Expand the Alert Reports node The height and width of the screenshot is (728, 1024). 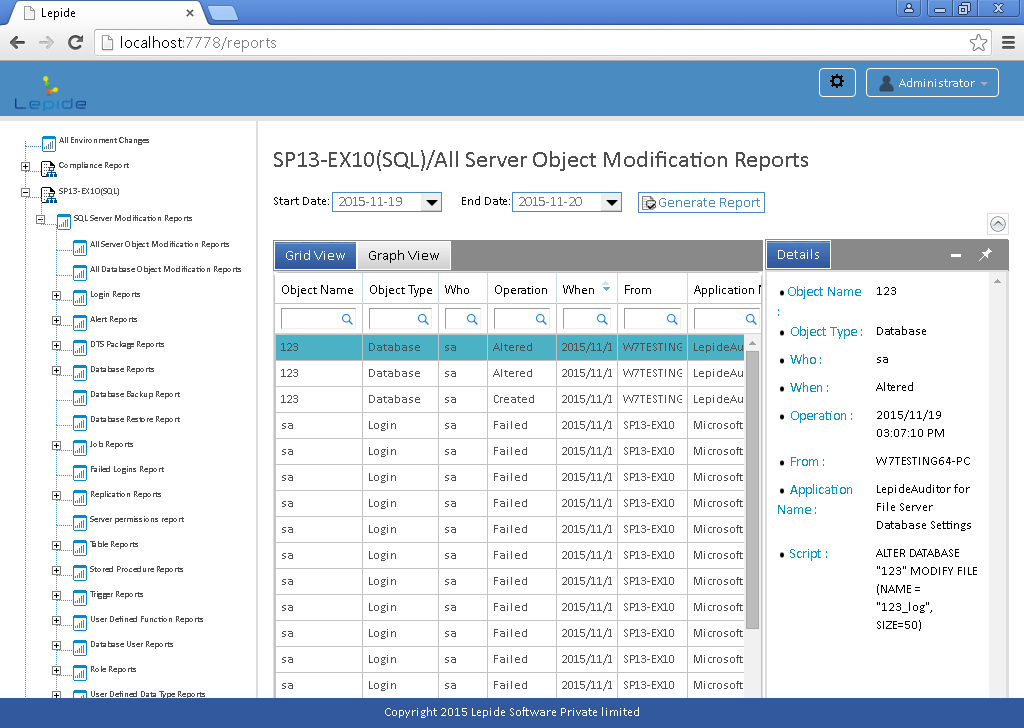click(56, 321)
